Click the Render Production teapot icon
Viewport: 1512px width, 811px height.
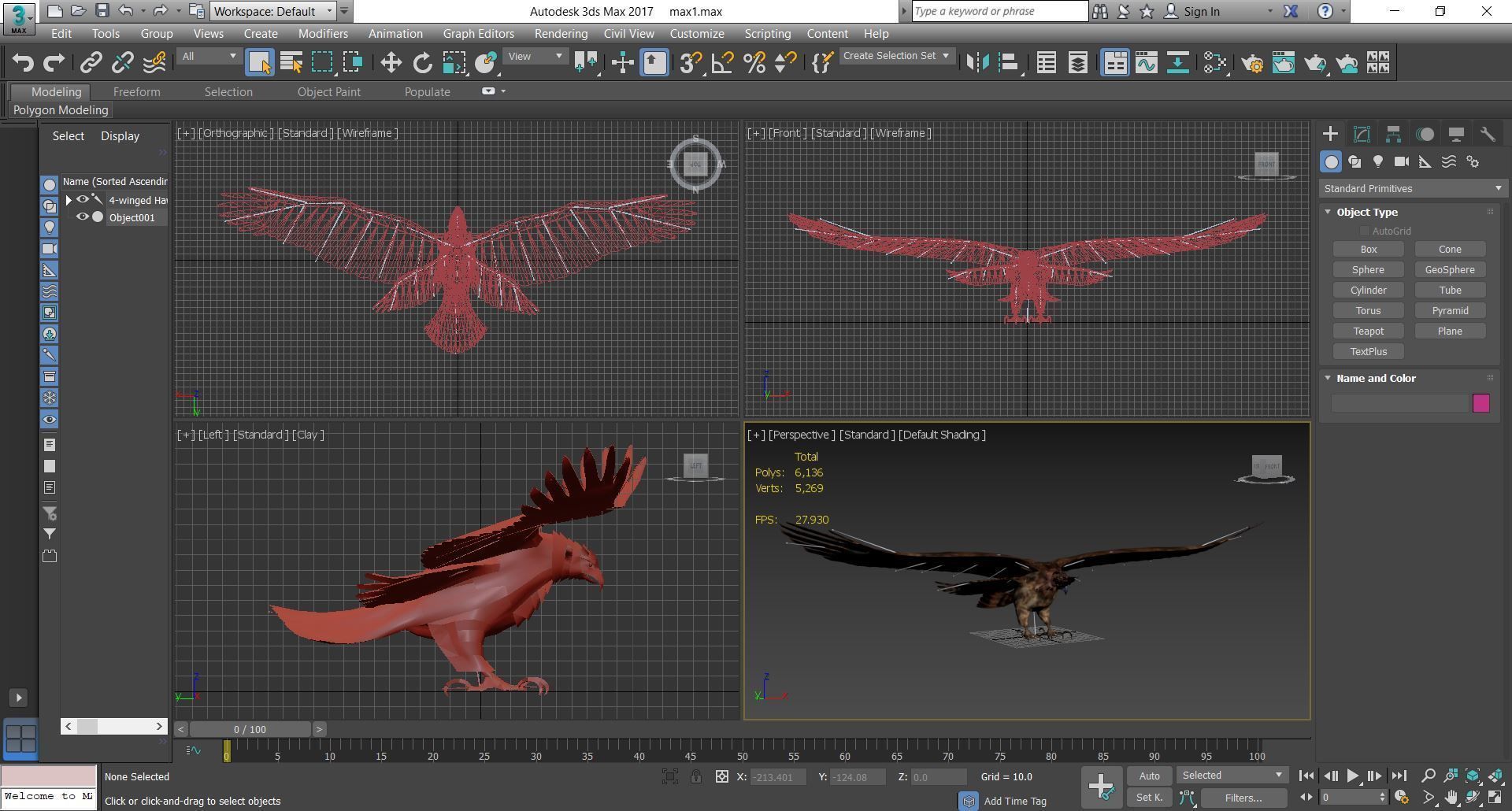pos(1315,62)
